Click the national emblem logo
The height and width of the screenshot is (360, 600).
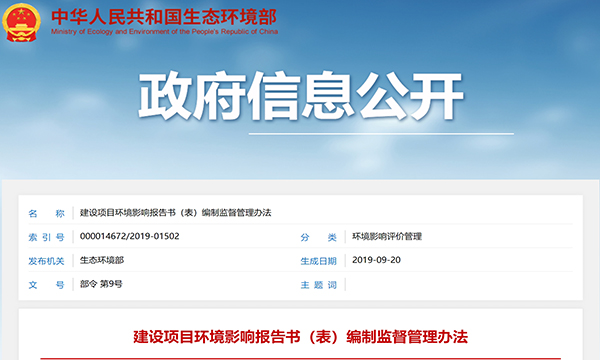[x=21, y=23]
